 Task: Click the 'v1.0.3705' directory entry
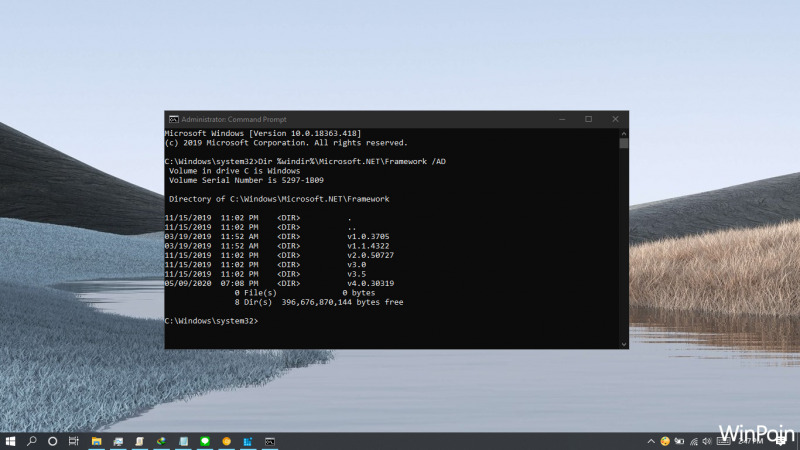[368, 237]
